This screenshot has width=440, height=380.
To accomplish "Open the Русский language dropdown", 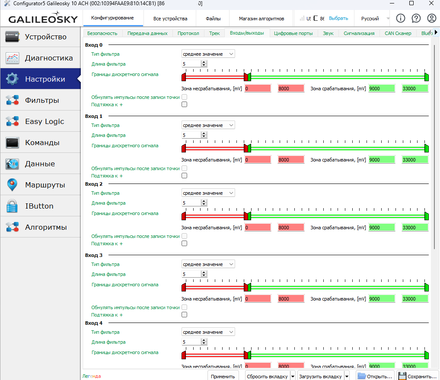I will click(374, 18).
